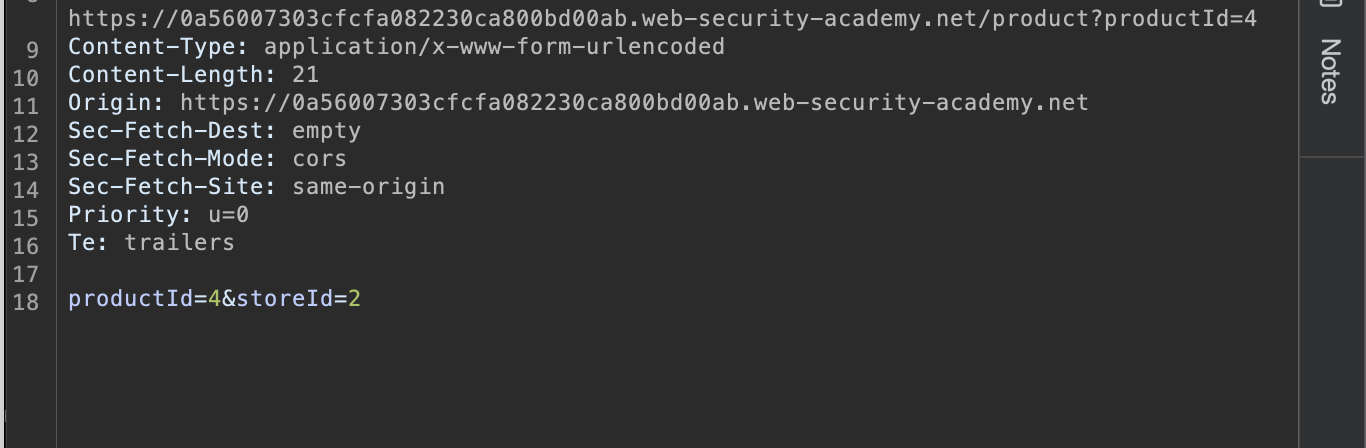Click the Sec-Fetch-Site same-origin value
This screenshot has width=1366, height=448.
pyautogui.click(x=368, y=186)
